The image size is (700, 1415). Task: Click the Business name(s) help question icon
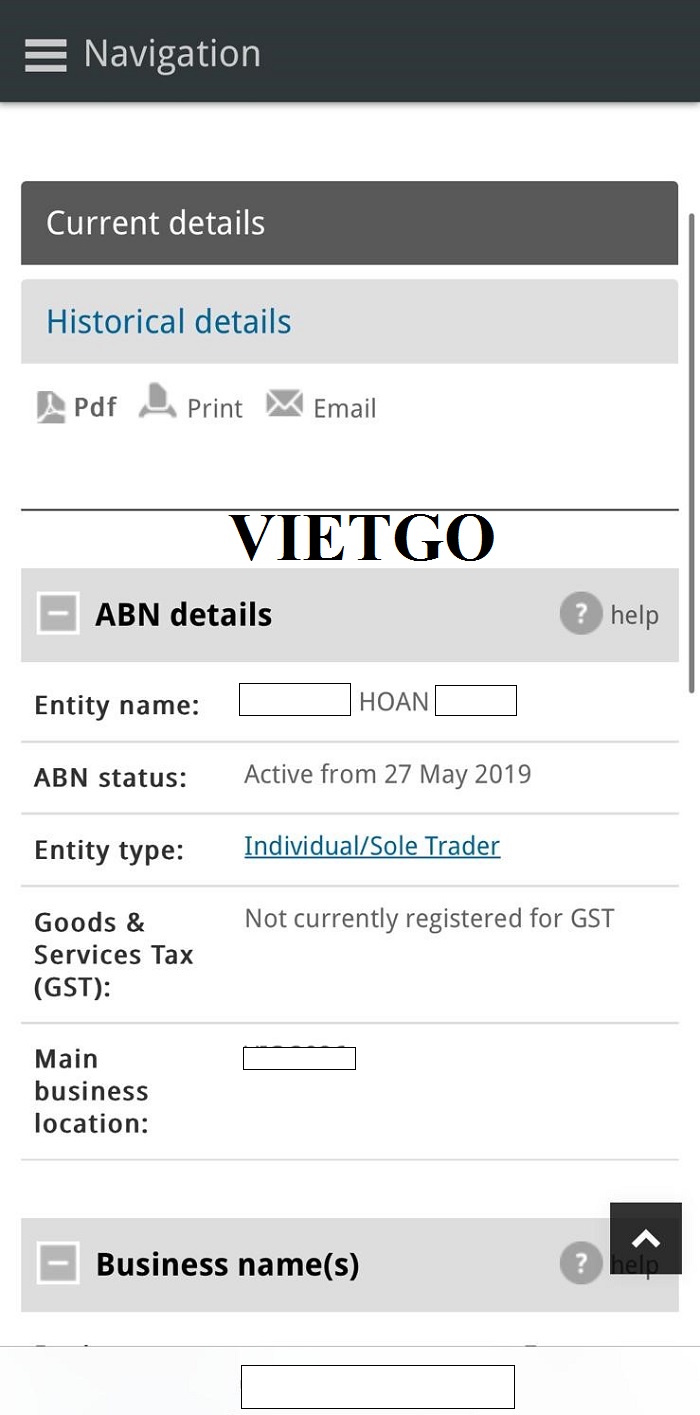(x=580, y=1264)
